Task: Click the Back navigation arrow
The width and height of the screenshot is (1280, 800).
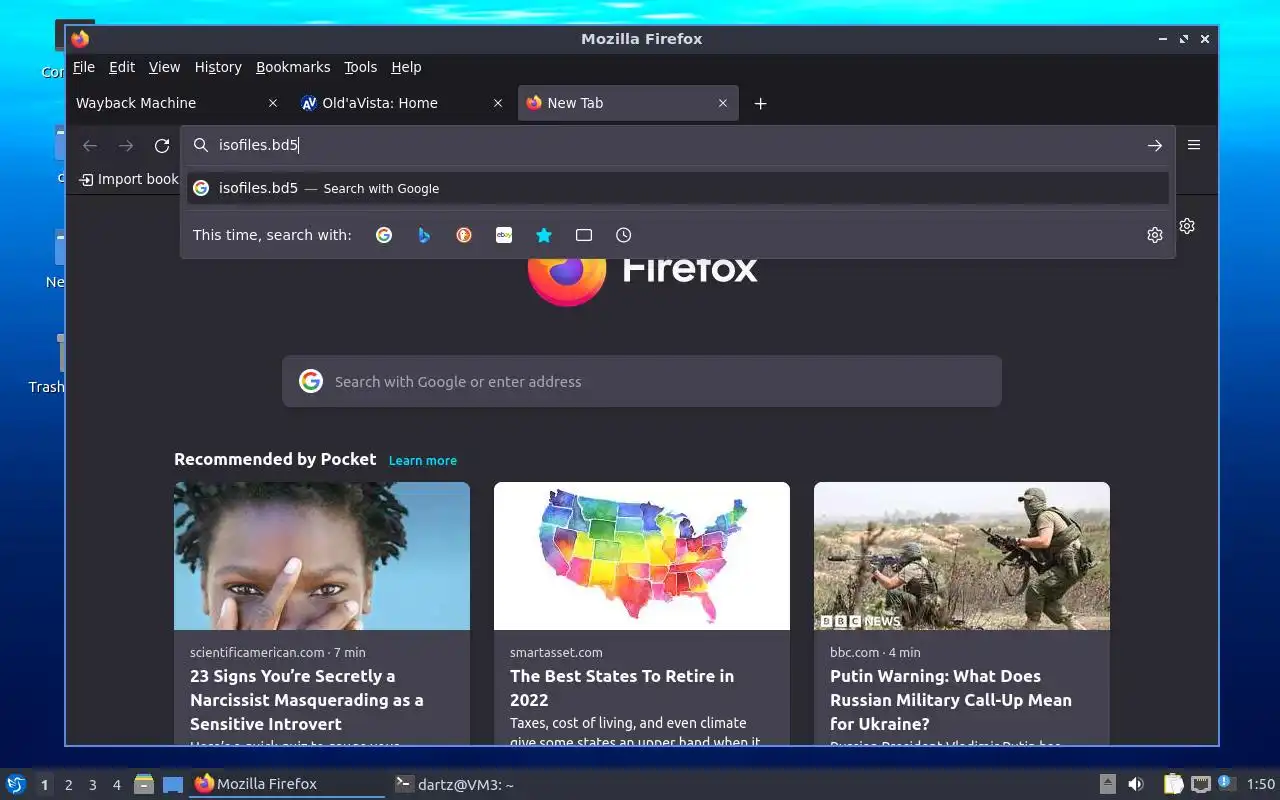Action: 90,146
